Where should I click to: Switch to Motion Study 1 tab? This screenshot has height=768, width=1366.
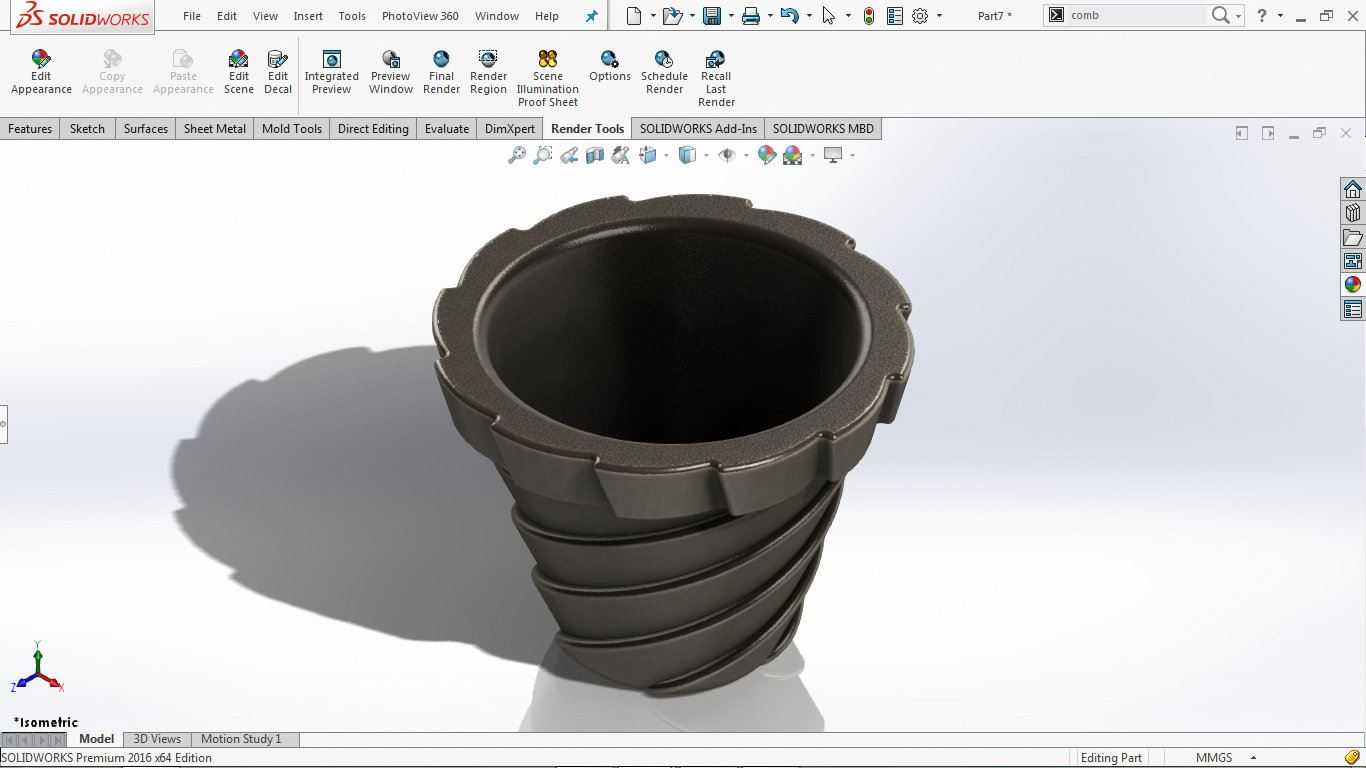(241, 739)
